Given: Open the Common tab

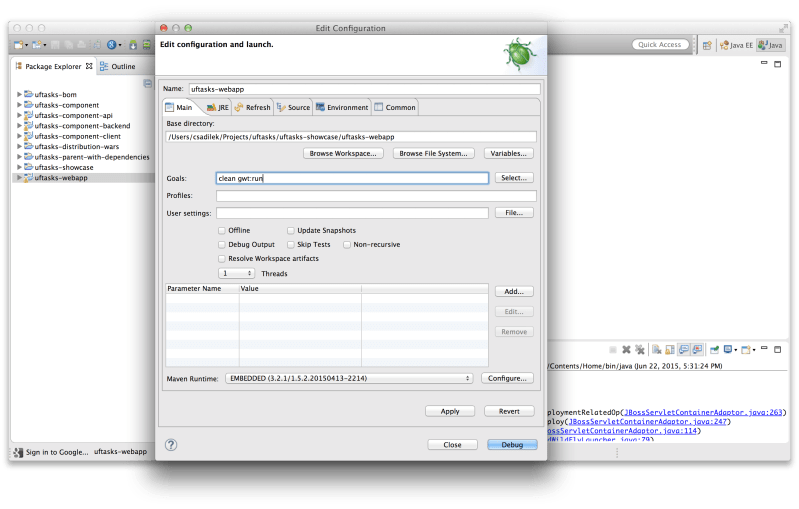Looking at the screenshot, I should tap(395, 108).
